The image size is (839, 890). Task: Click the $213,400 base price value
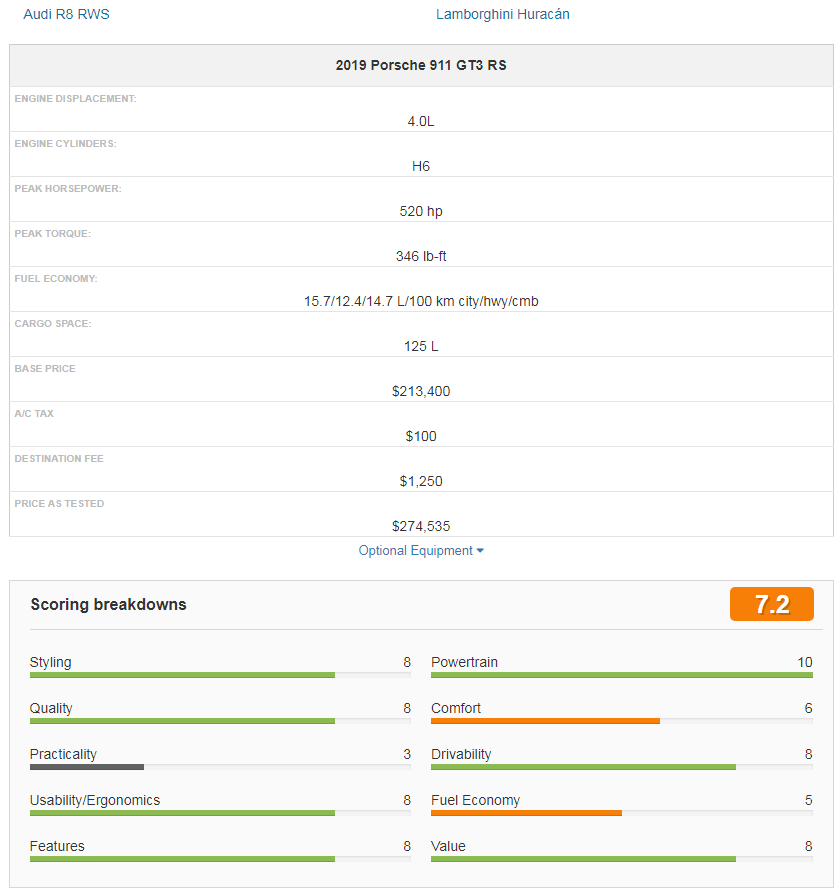point(421,391)
